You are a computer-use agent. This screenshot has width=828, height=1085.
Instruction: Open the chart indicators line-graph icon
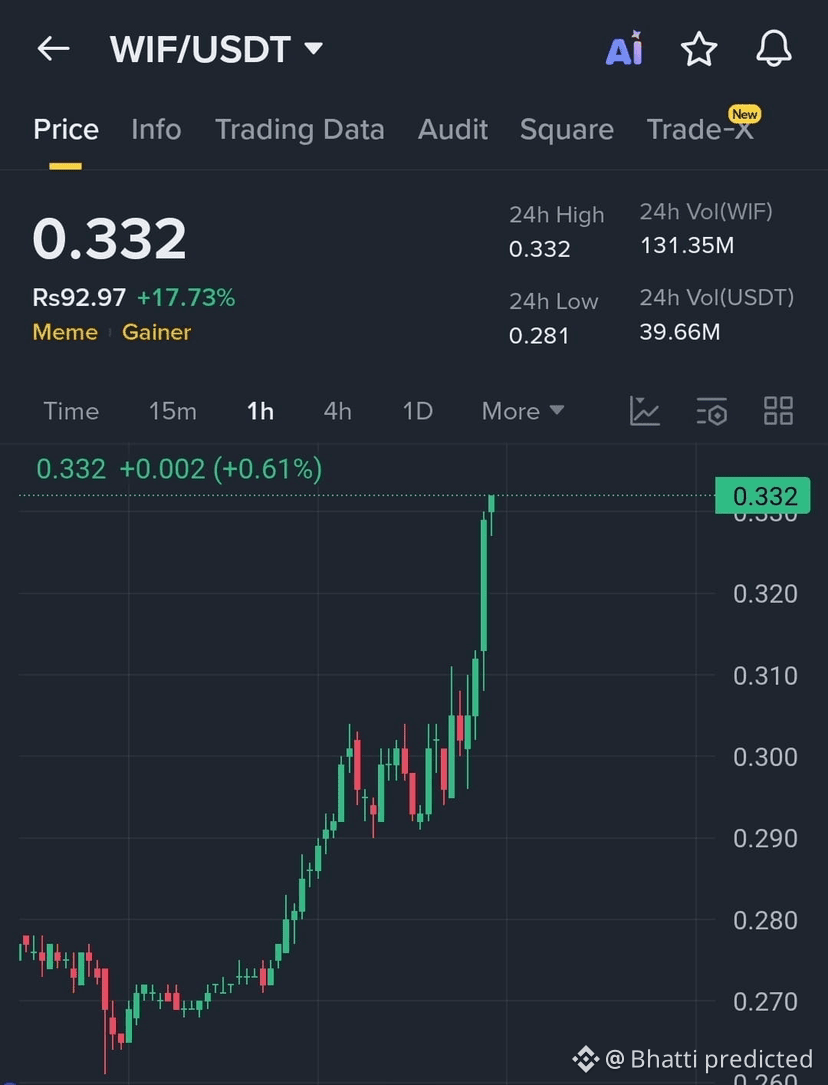[x=645, y=411]
